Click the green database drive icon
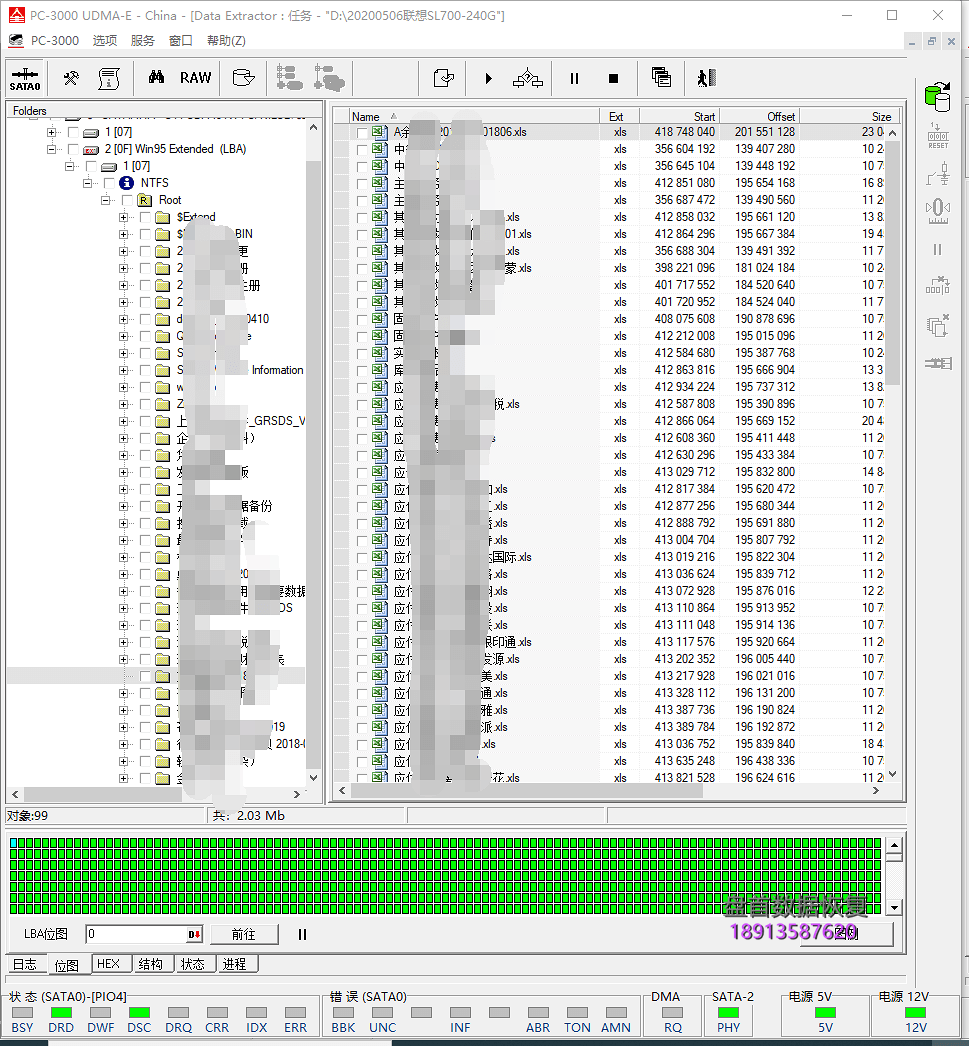Image resolution: width=969 pixels, height=1046 pixels. [938, 97]
